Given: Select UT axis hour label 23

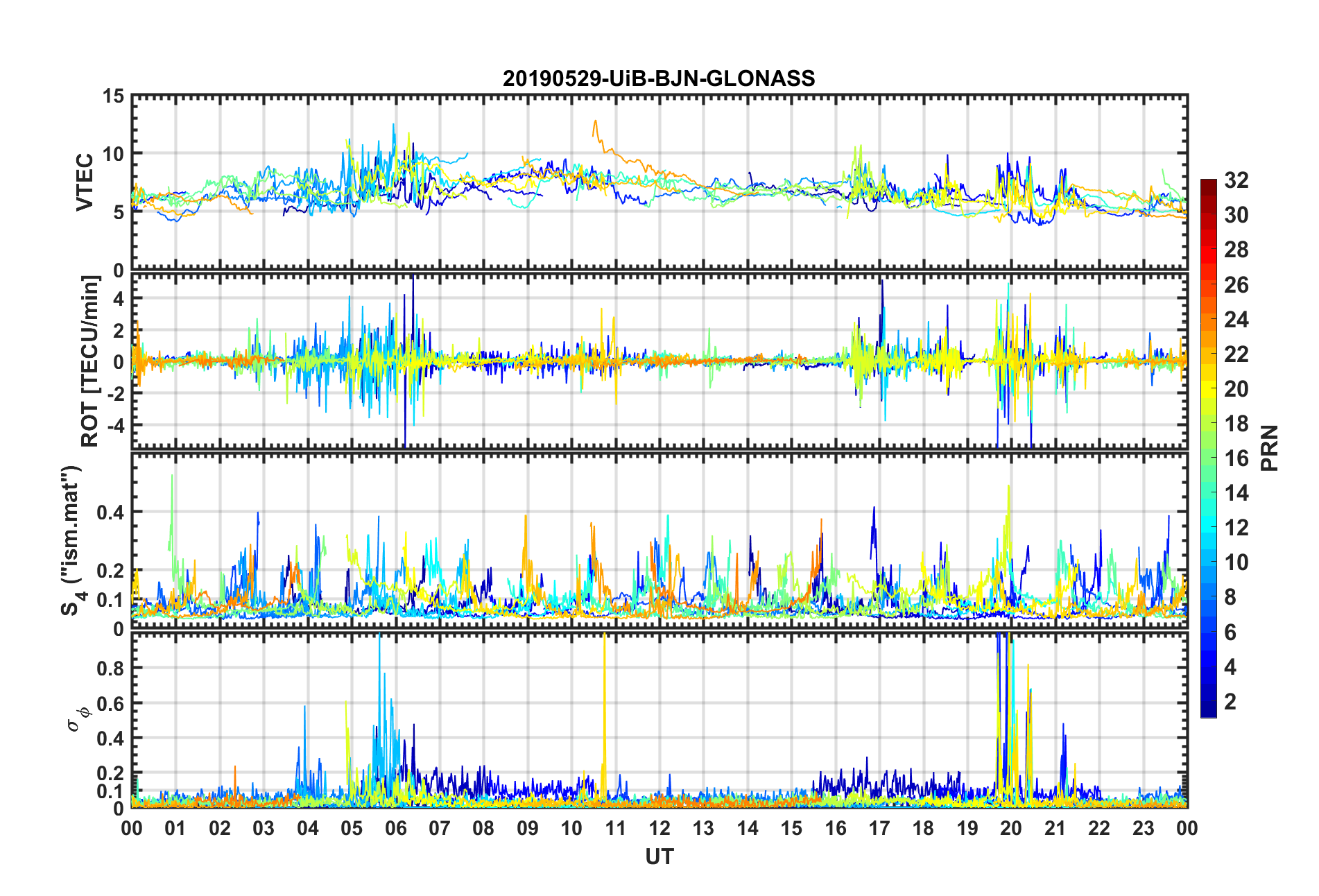Looking at the screenshot, I should [1144, 828].
